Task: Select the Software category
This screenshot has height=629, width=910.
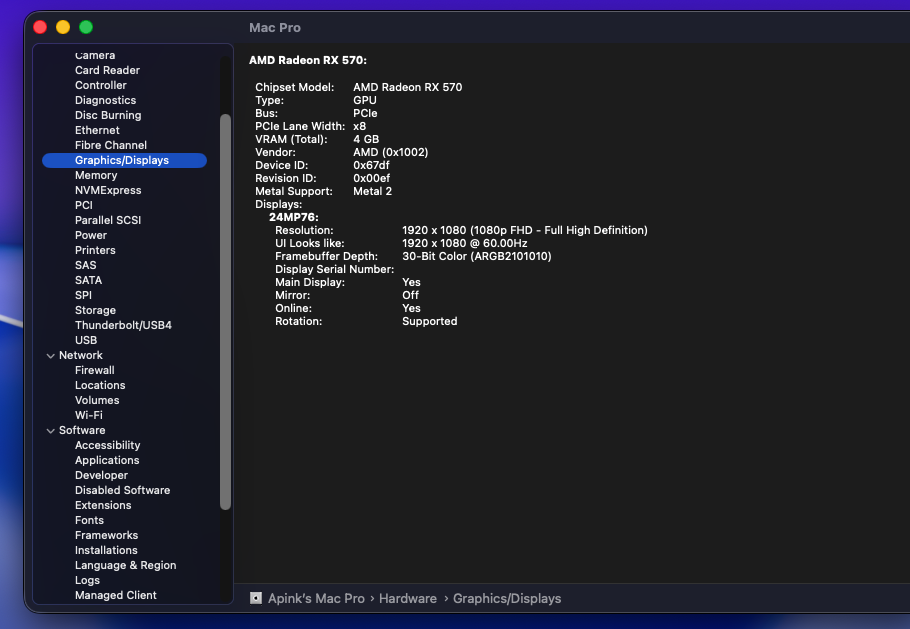Action: (82, 431)
